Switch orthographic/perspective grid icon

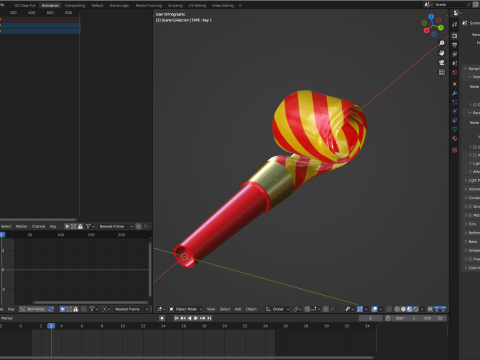coord(442,72)
